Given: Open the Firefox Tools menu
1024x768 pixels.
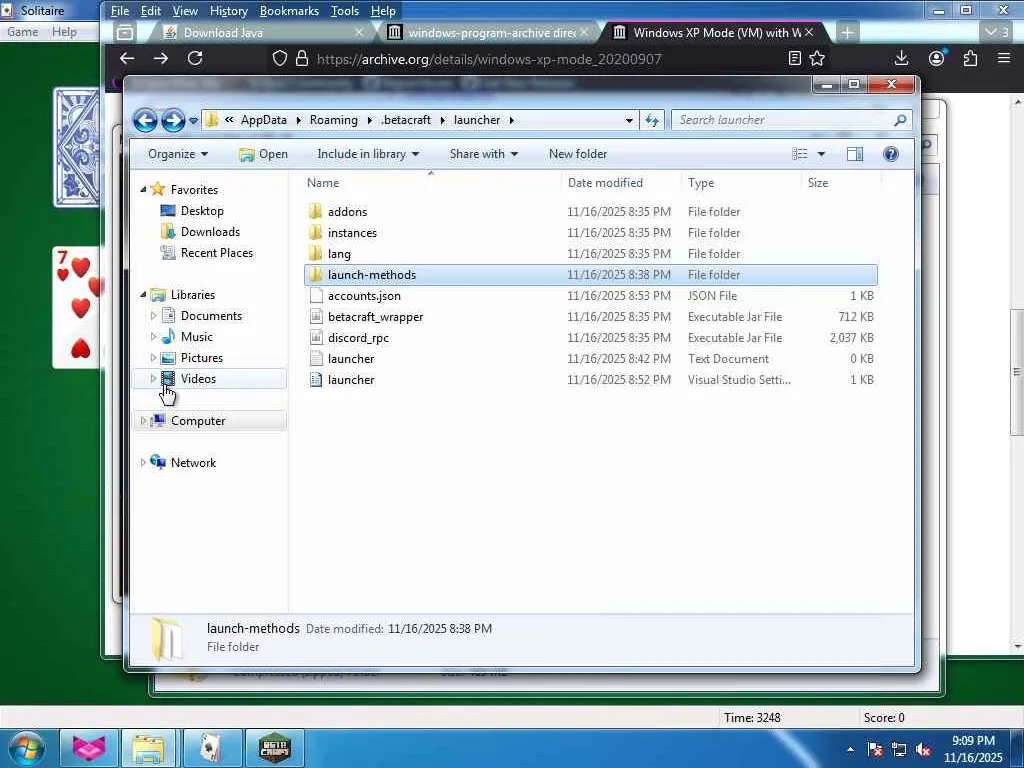Looking at the screenshot, I should point(345,11).
